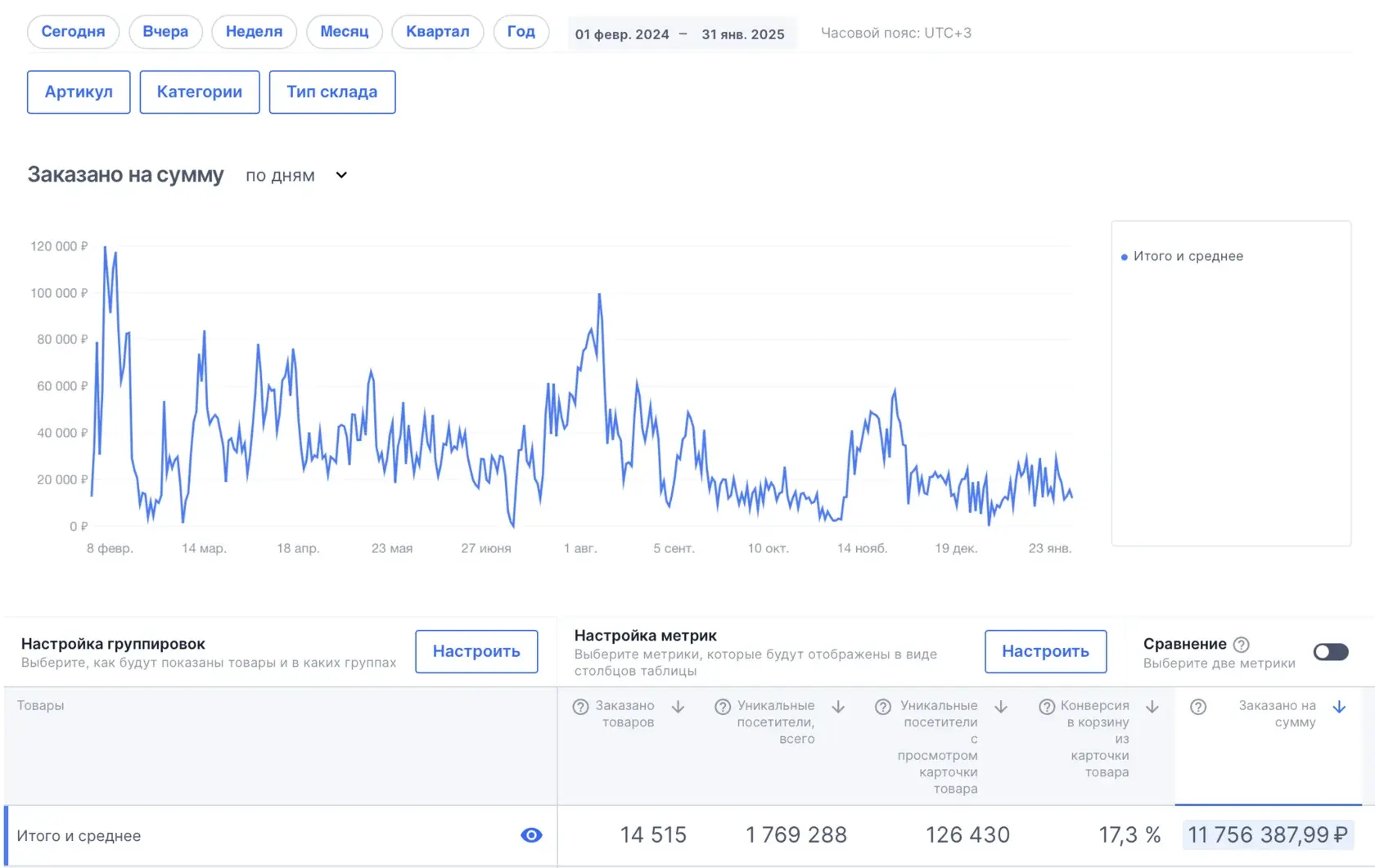Sort by Заказано на сумму arrow
Image resolution: width=1375 pixels, height=868 pixels.
[x=1339, y=707]
